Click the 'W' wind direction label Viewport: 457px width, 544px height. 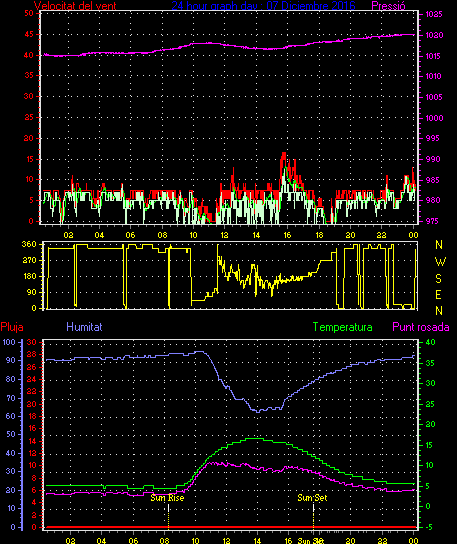click(440, 262)
